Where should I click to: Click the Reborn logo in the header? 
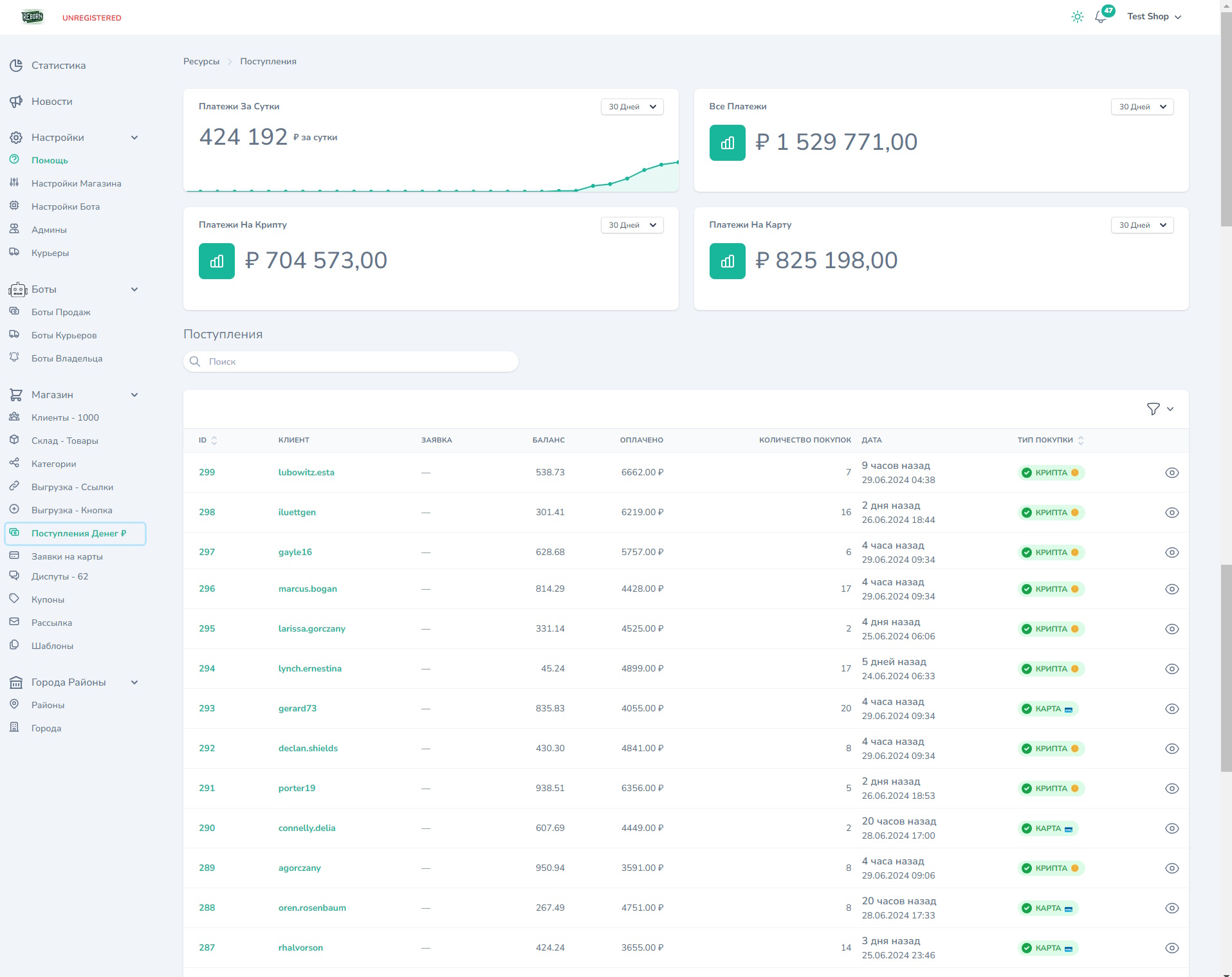[x=32, y=17]
